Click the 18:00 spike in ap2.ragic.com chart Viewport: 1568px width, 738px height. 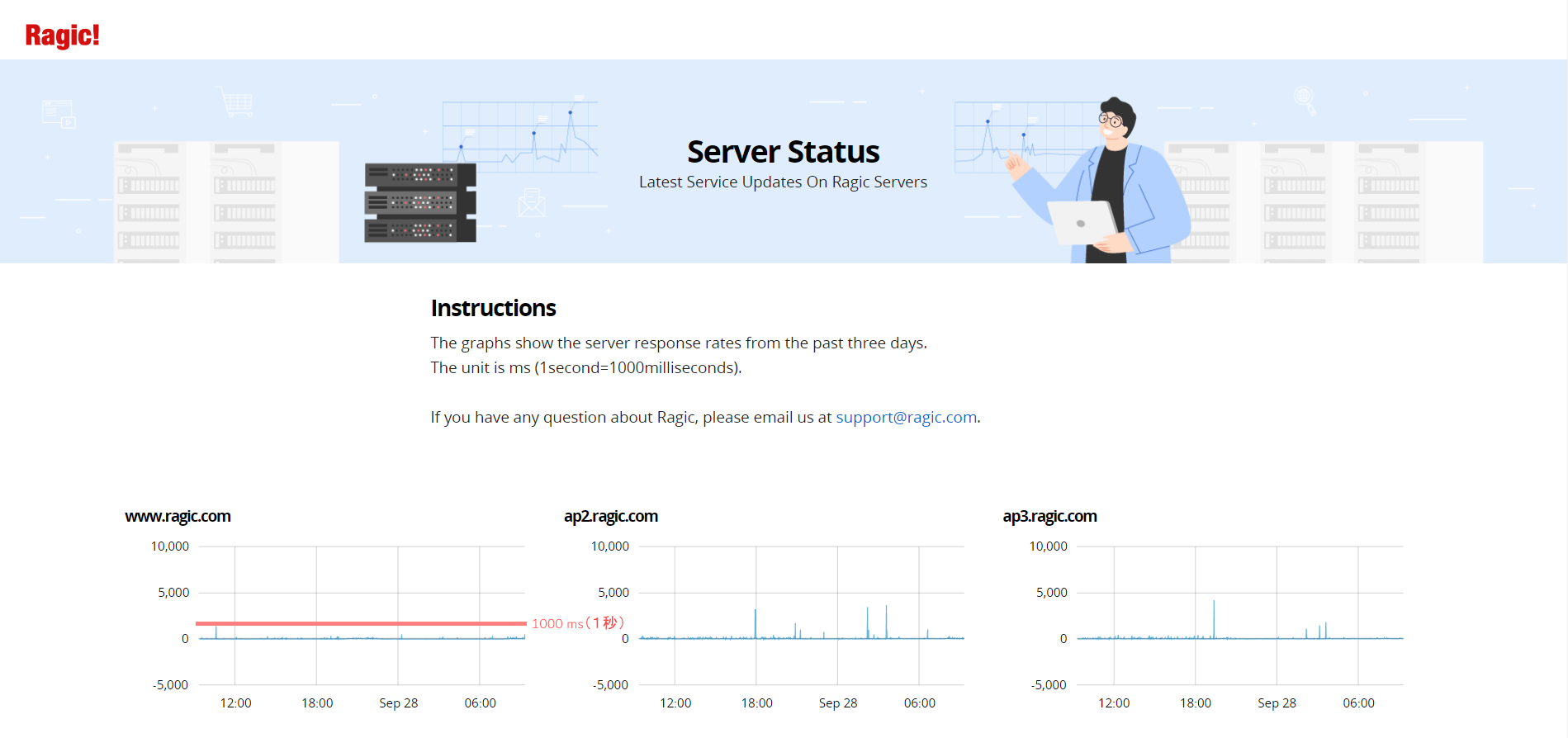755,623
